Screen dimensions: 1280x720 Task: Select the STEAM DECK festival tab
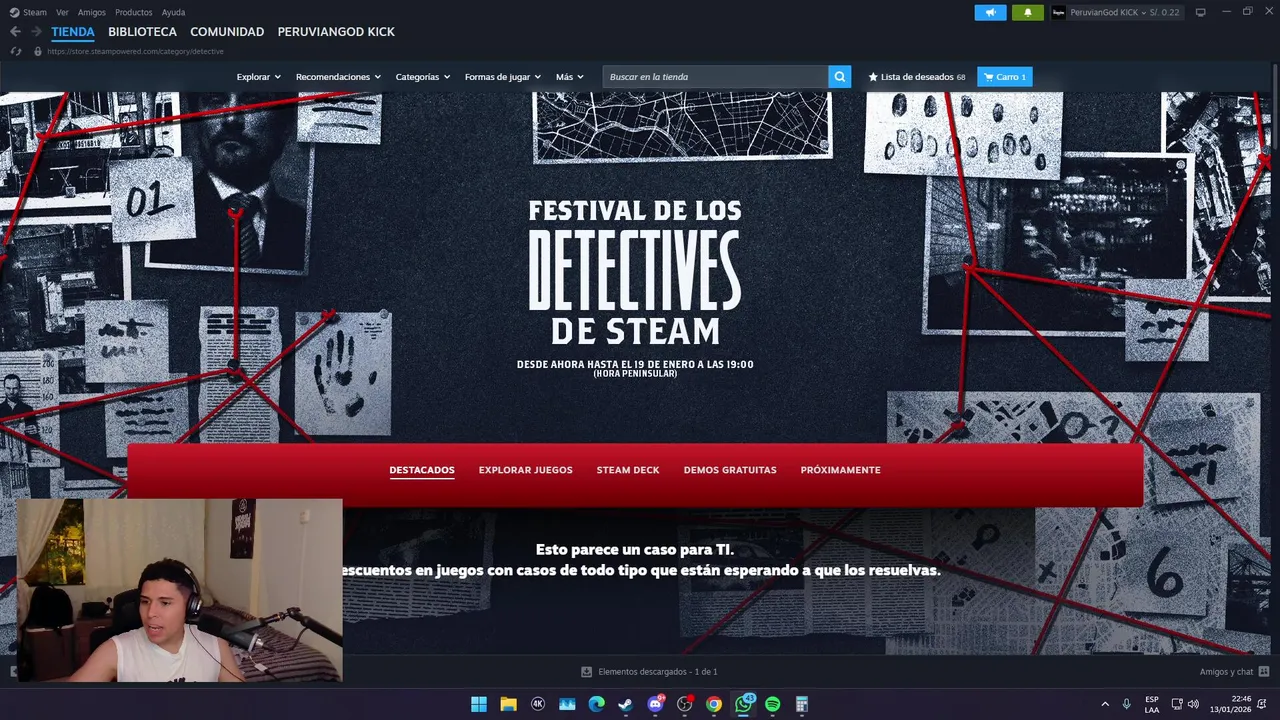[x=628, y=470]
